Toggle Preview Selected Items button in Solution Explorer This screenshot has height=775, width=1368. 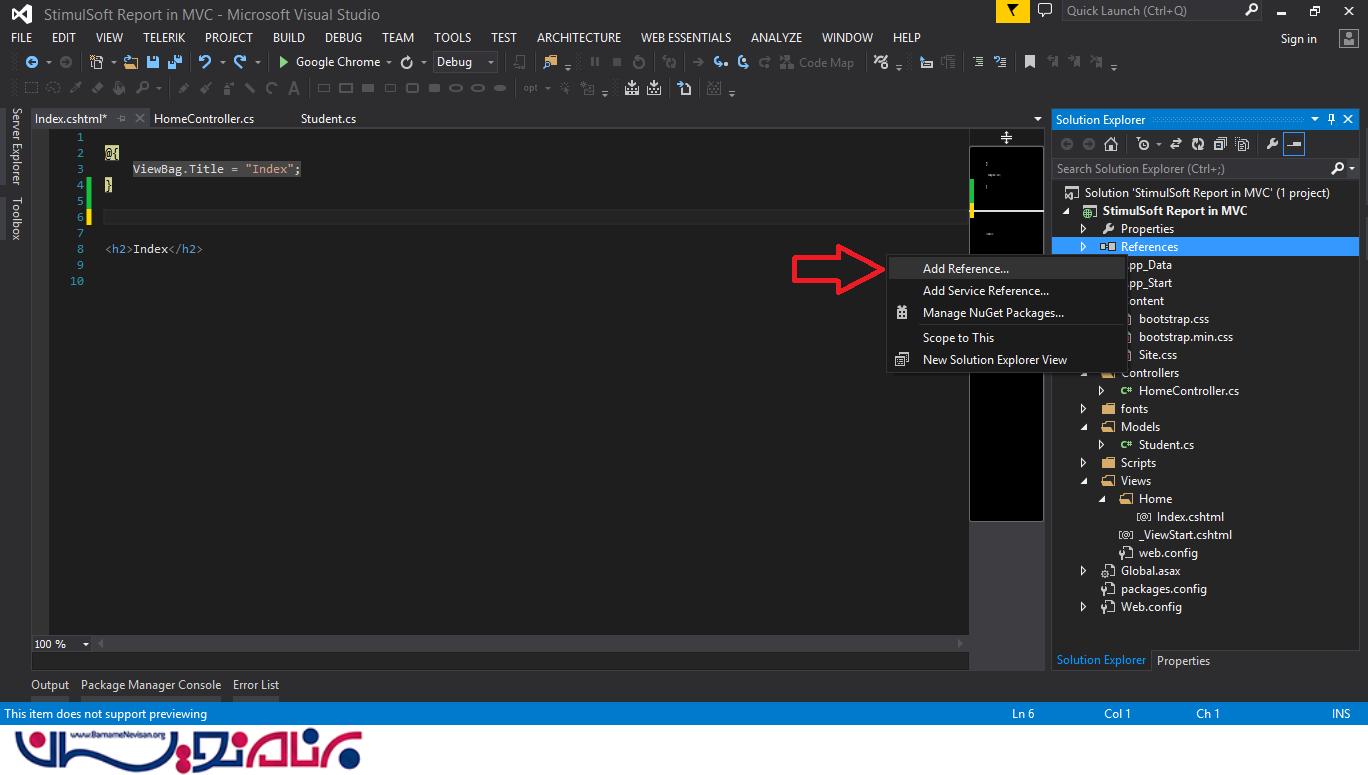point(1294,144)
